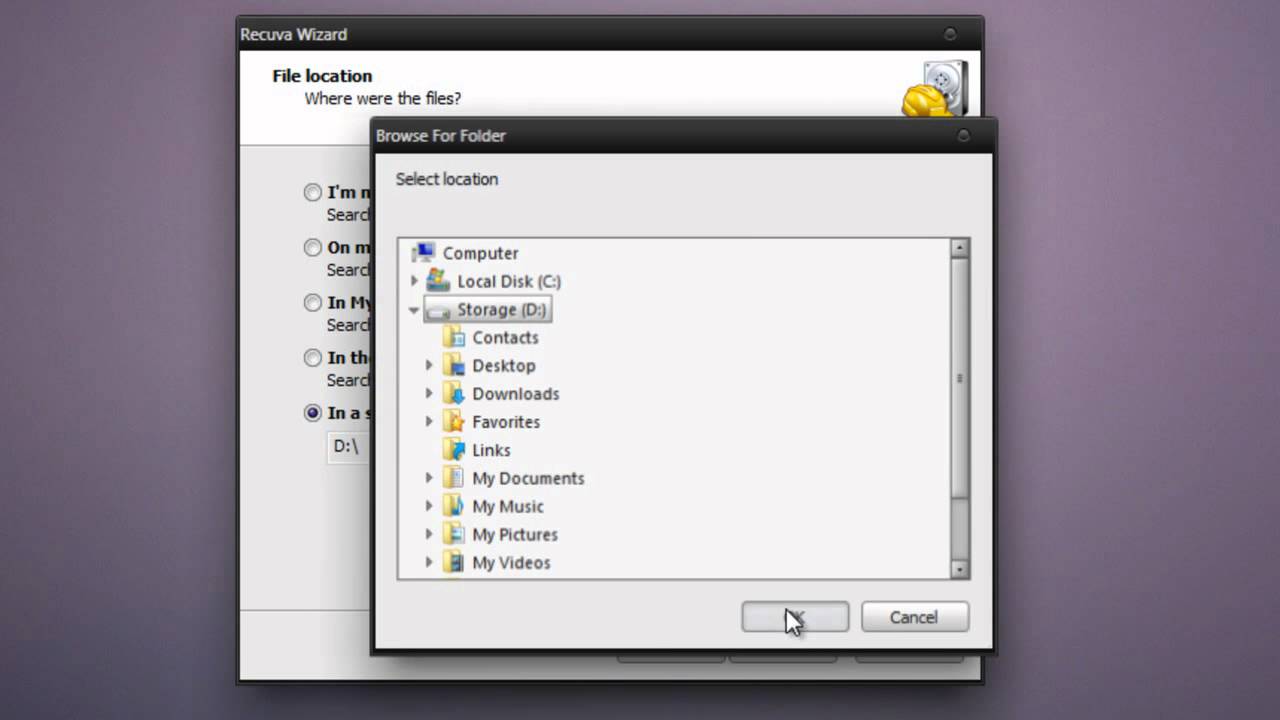Click Cancel in Browse For Folder dialog

(x=915, y=617)
